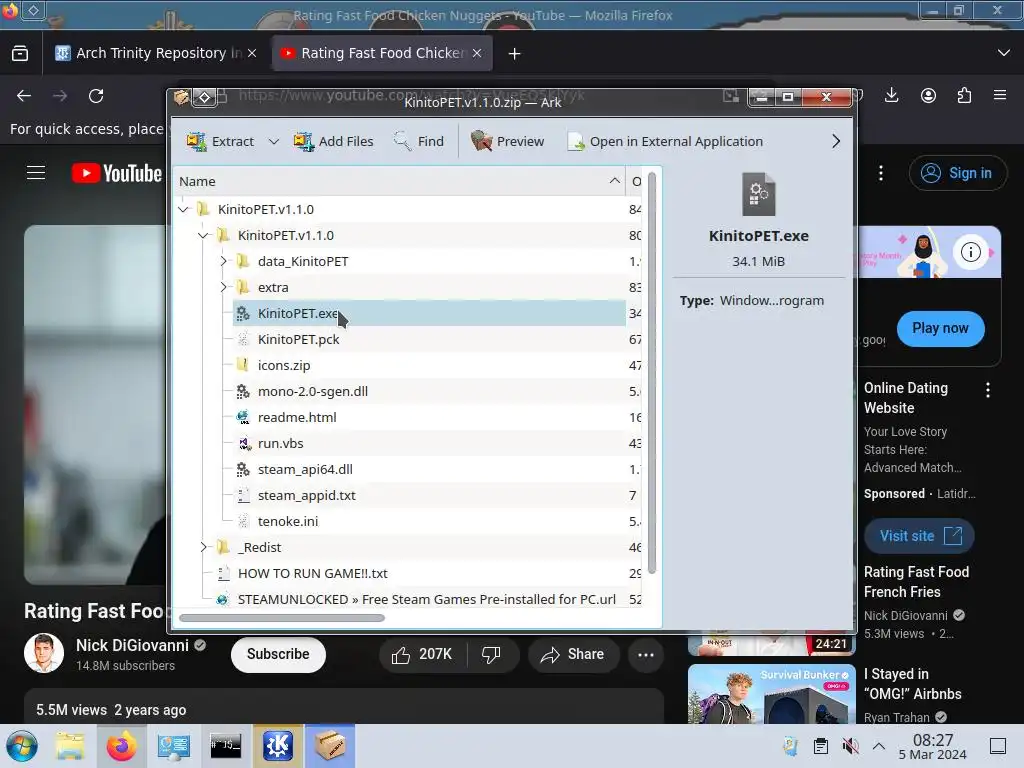Click Share on YouTube video
Image resolution: width=1024 pixels, height=768 pixels.
[x=571, y=654]
